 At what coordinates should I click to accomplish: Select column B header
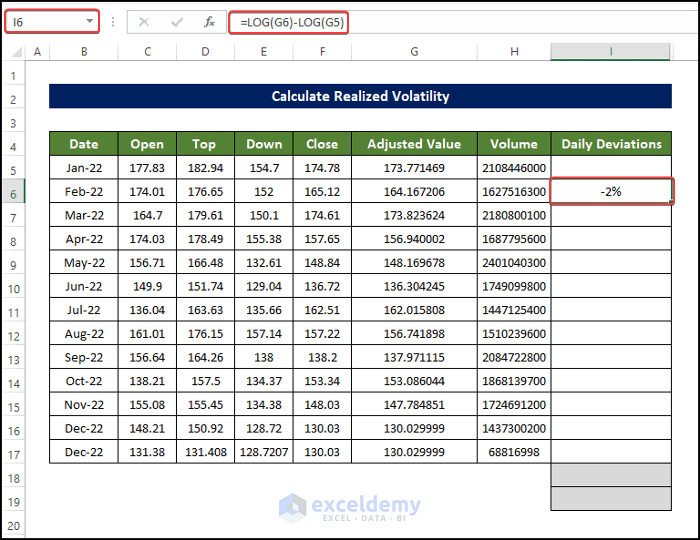click(x=84, y=52)
